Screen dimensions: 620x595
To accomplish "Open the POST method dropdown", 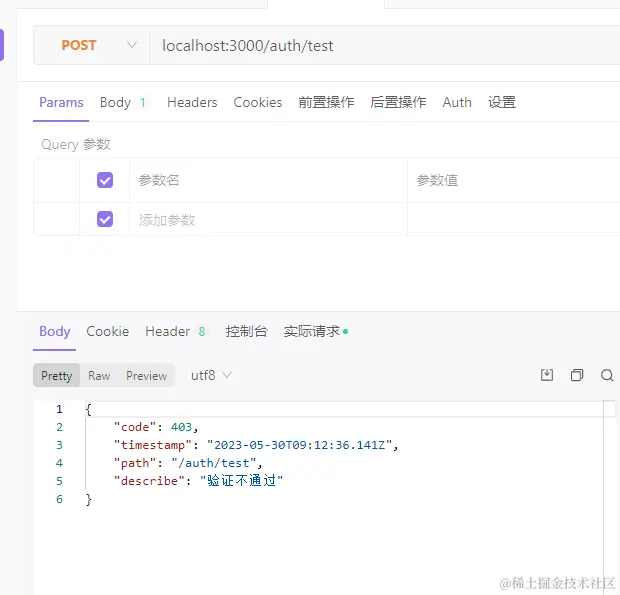I will (92, 45).
